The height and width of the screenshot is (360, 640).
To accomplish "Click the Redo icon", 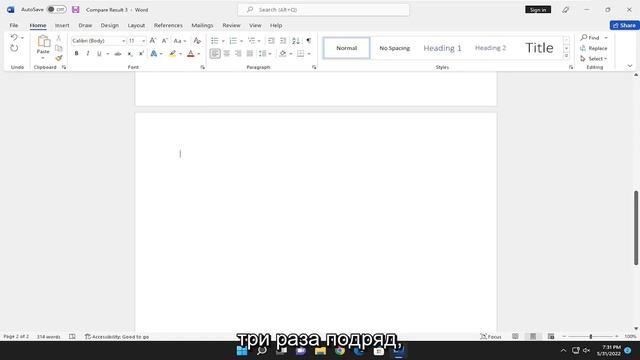I will [14, 48].
